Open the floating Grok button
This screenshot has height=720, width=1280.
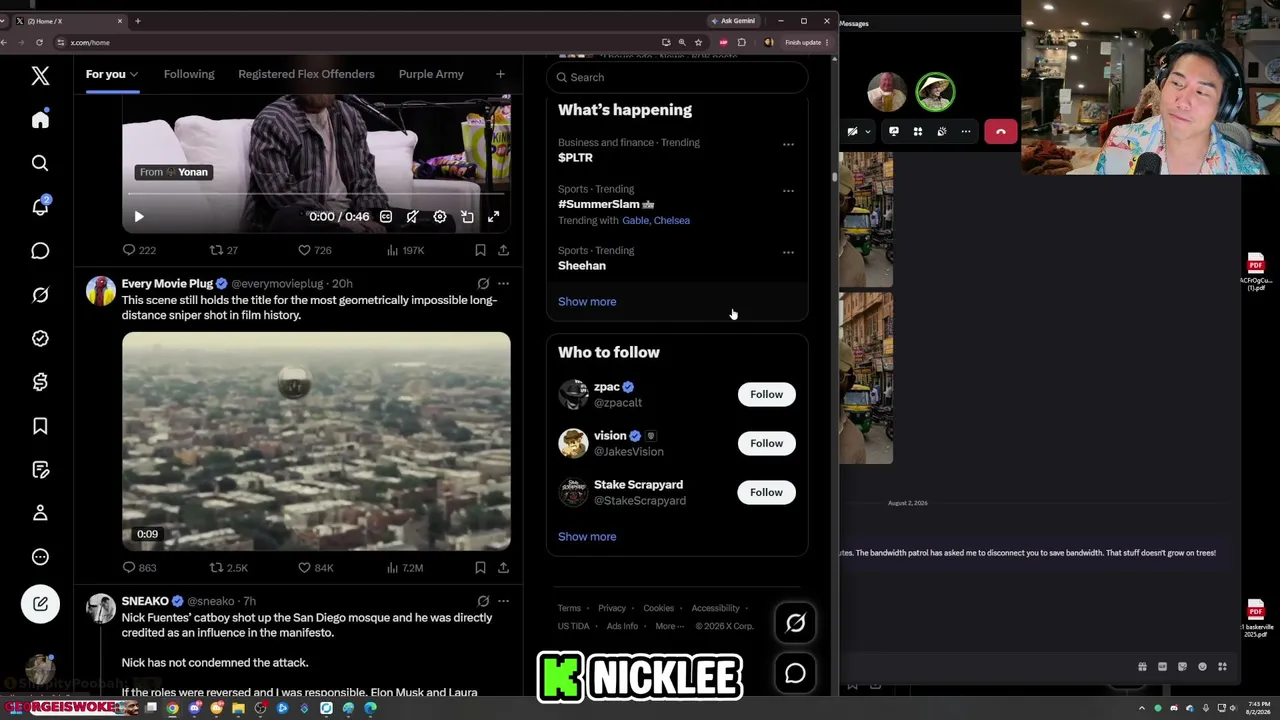pos(795,623)
